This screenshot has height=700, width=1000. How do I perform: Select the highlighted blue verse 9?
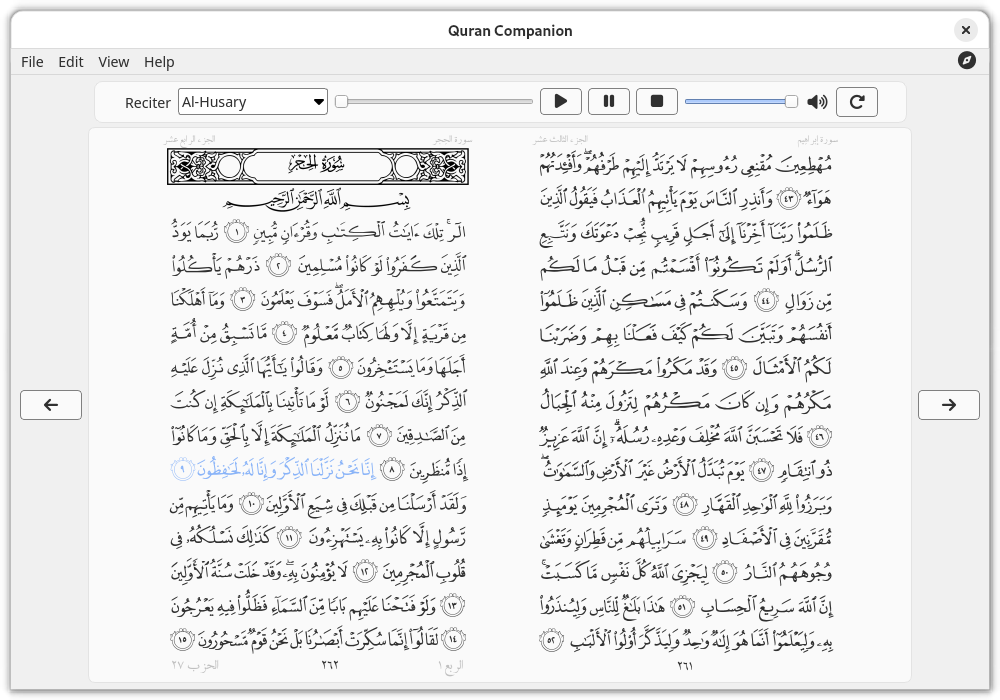click(274, 469)
